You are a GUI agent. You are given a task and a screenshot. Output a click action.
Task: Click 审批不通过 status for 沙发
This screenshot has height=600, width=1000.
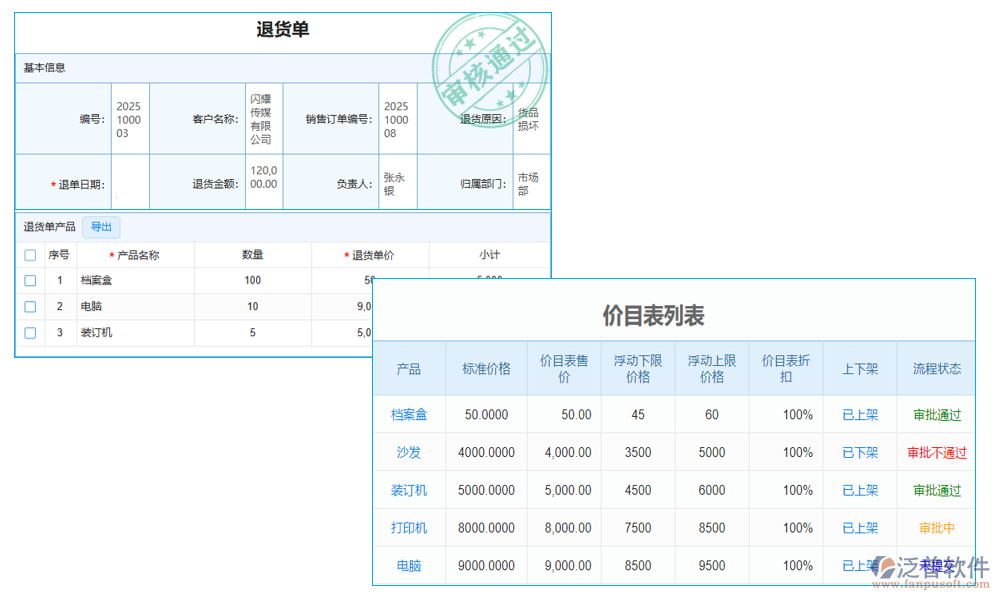click(x=936, y=452)
